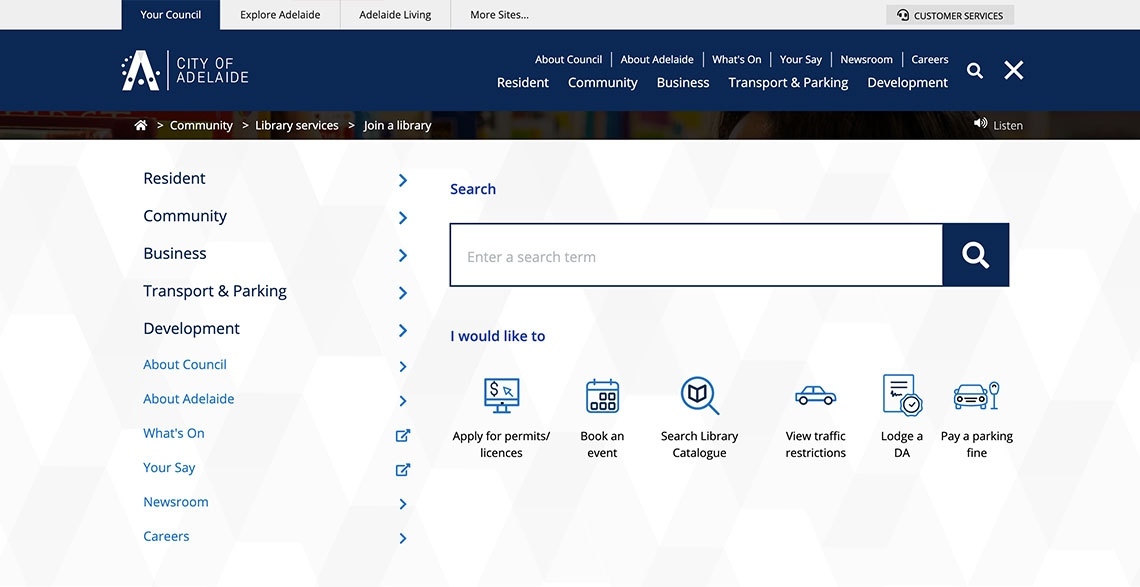Expand the About Council chevron
Viewport: 1140px width, 587px height.
tap(403, 367)
